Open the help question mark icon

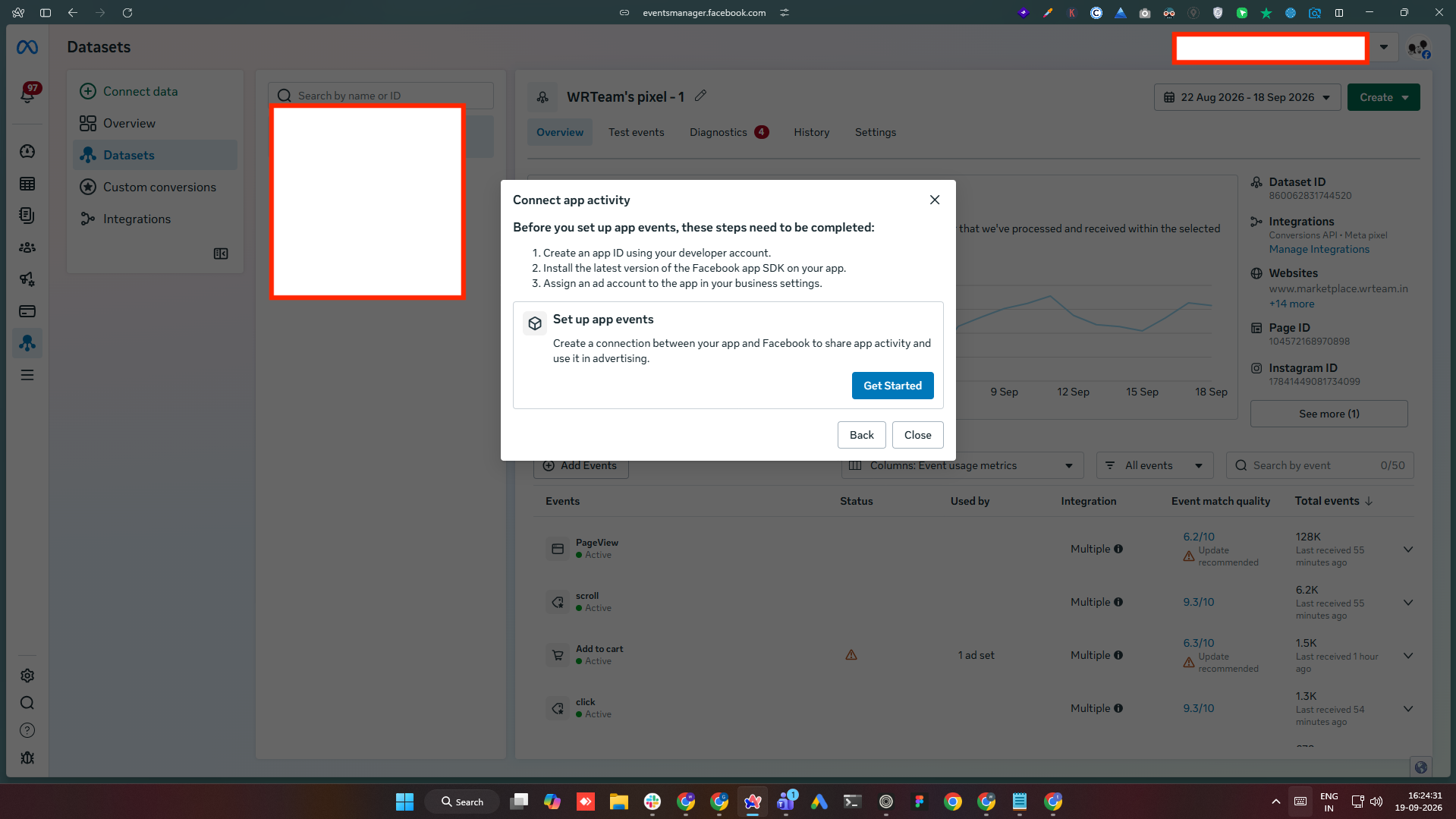27,730
